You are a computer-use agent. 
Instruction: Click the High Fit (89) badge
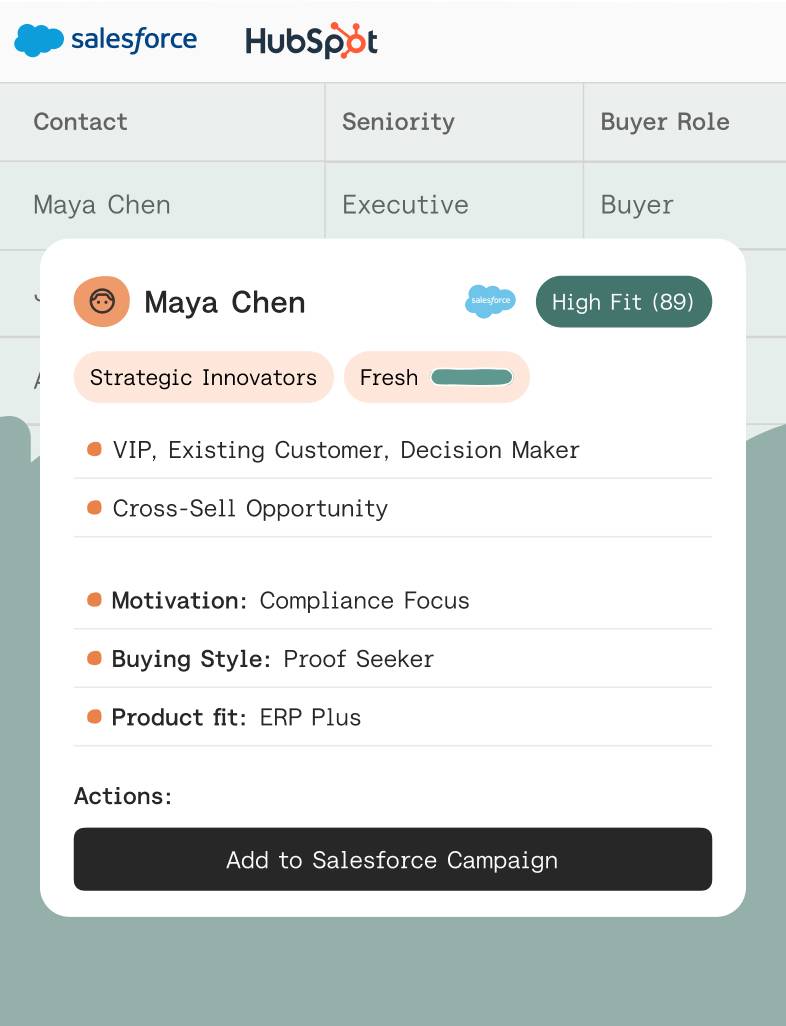click(624, 302)
